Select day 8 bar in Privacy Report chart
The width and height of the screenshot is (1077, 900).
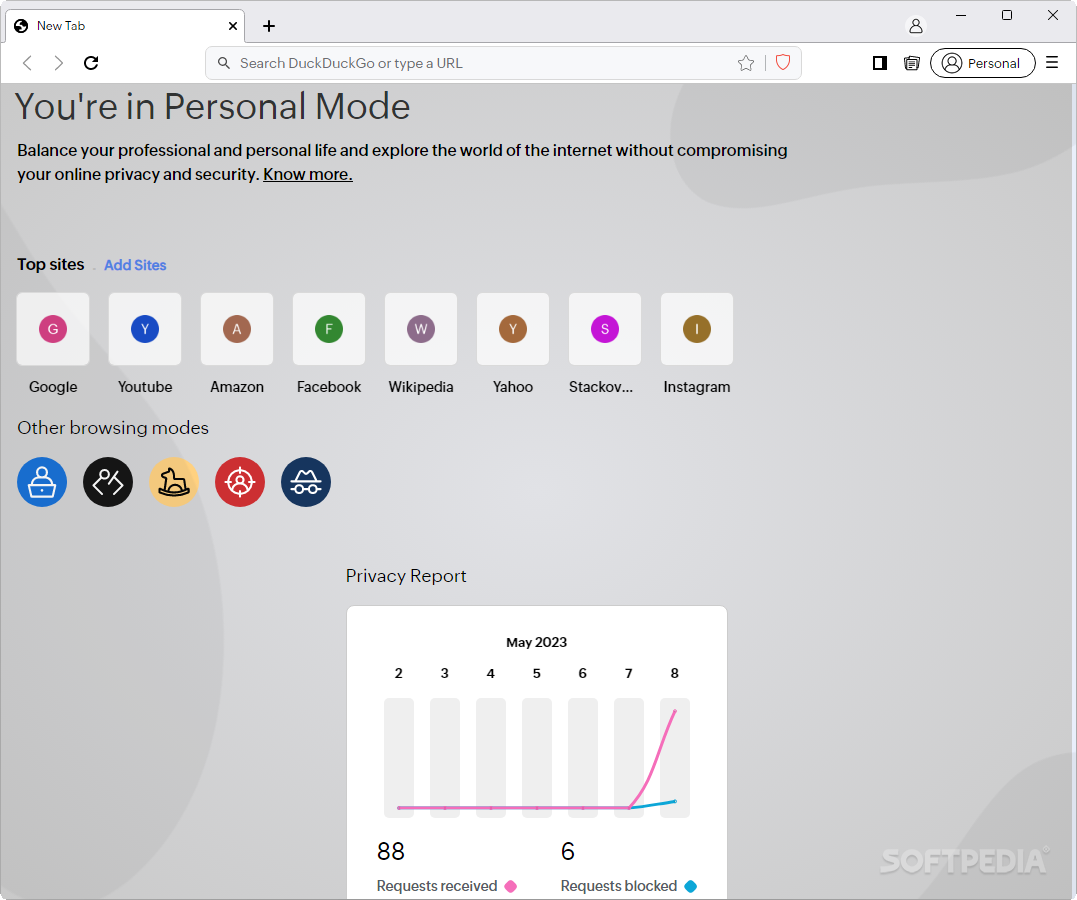point(674,758)
